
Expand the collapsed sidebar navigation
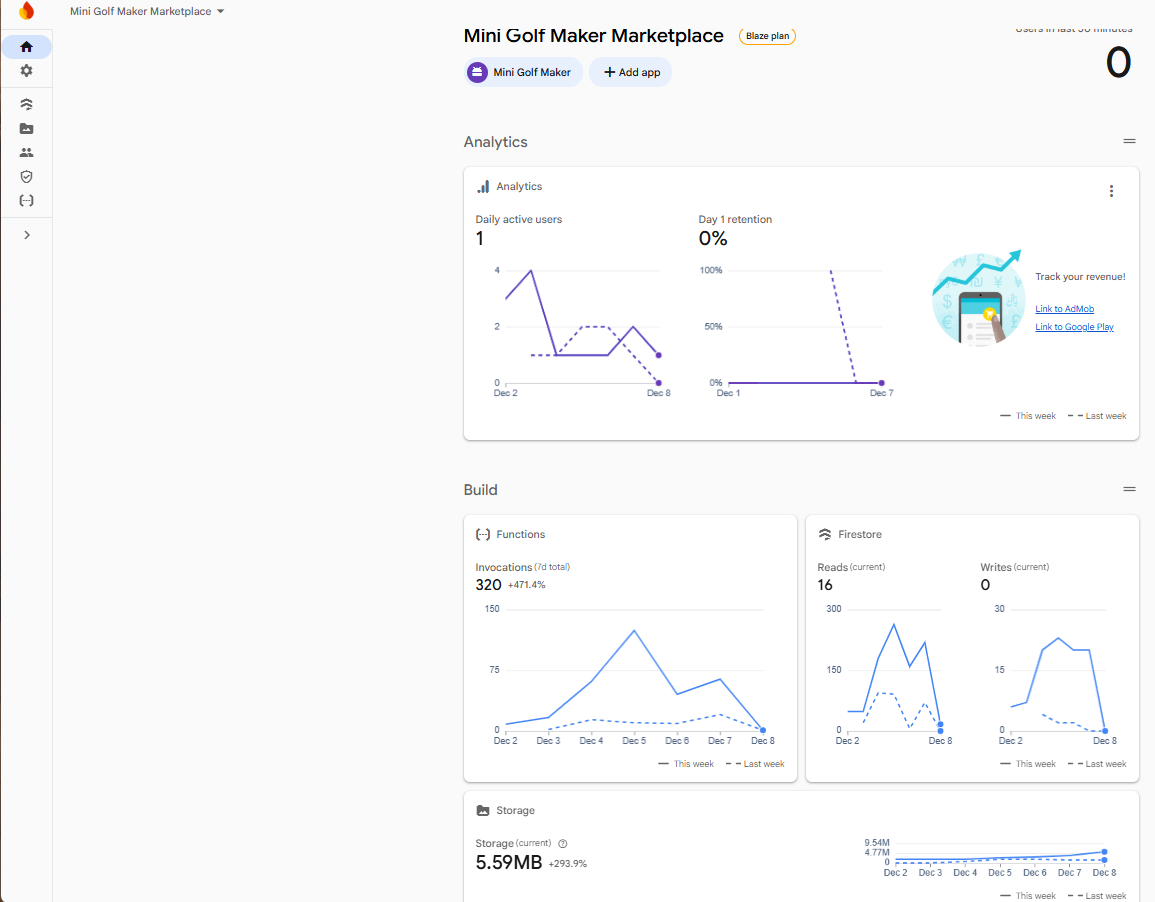tap(27, 235)
